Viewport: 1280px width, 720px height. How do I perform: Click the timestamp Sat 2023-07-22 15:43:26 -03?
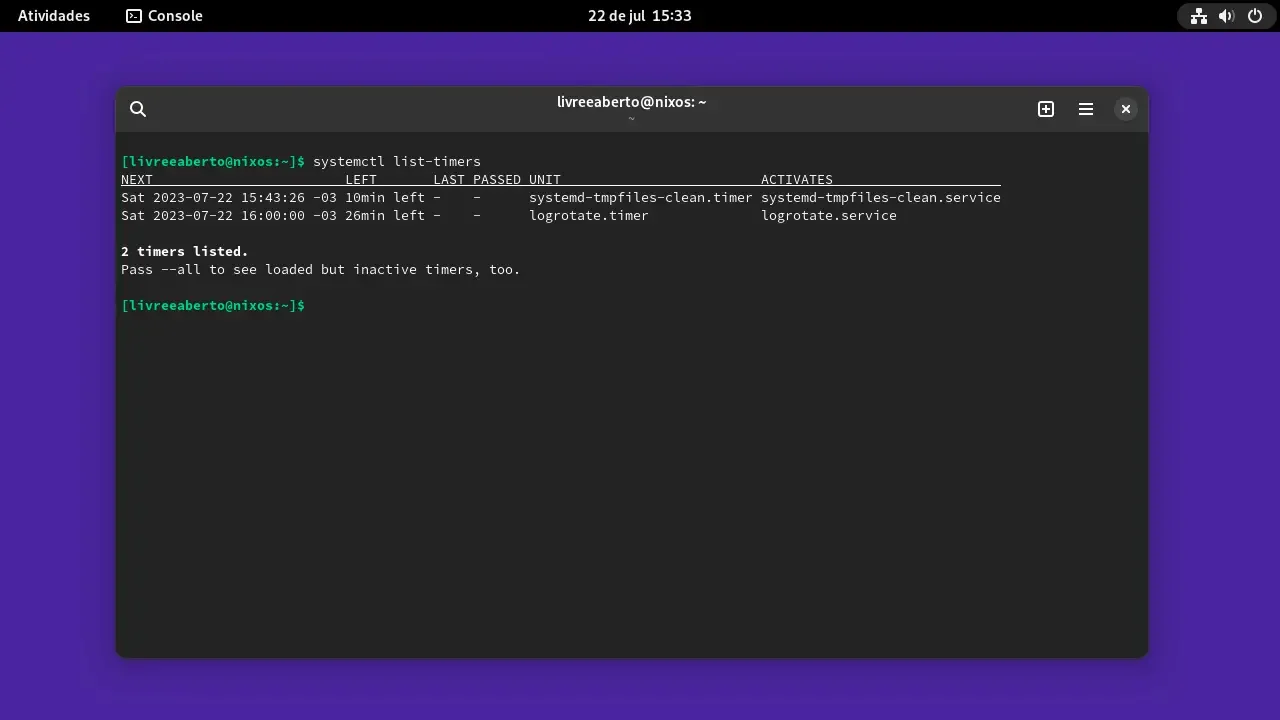tap(229, 198)
